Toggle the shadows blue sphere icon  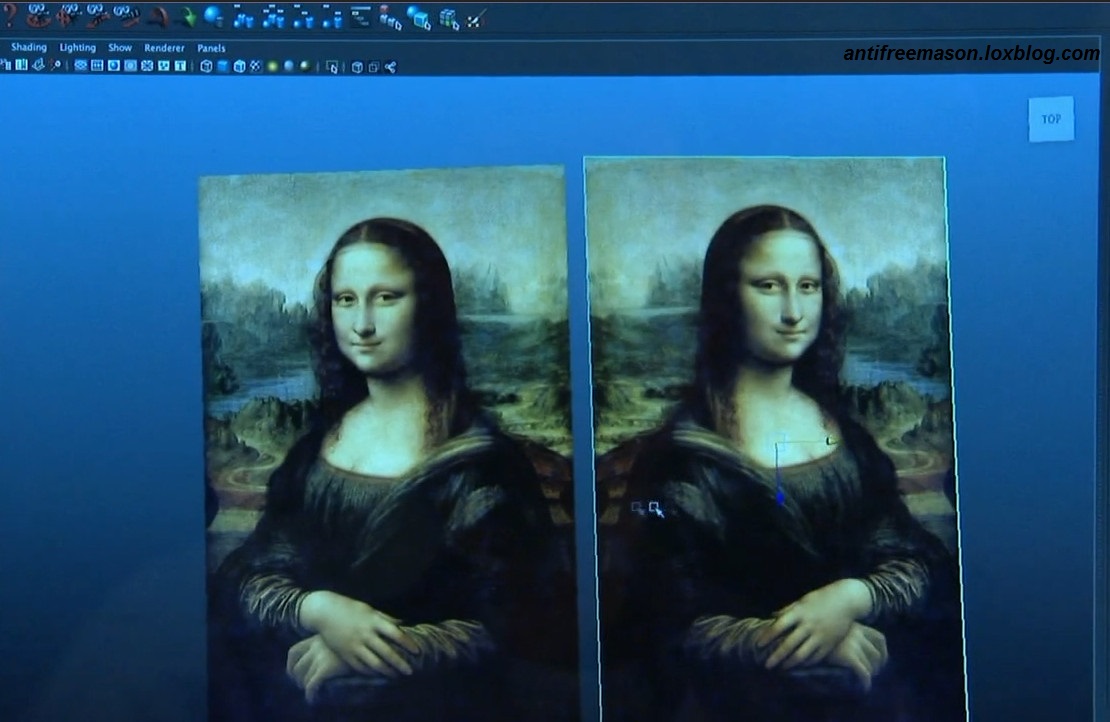click(x=288, y=66)
